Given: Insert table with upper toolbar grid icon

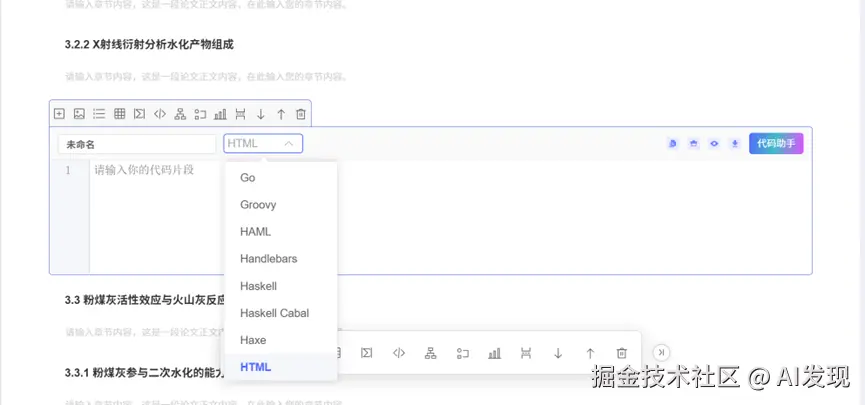Looking at the screenshot, I should (120, 114).
